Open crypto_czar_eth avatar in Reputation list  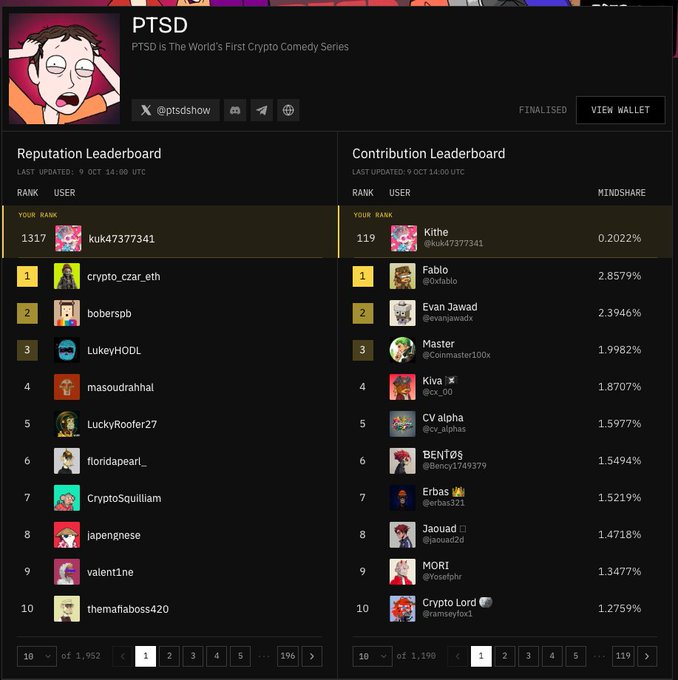67,276
